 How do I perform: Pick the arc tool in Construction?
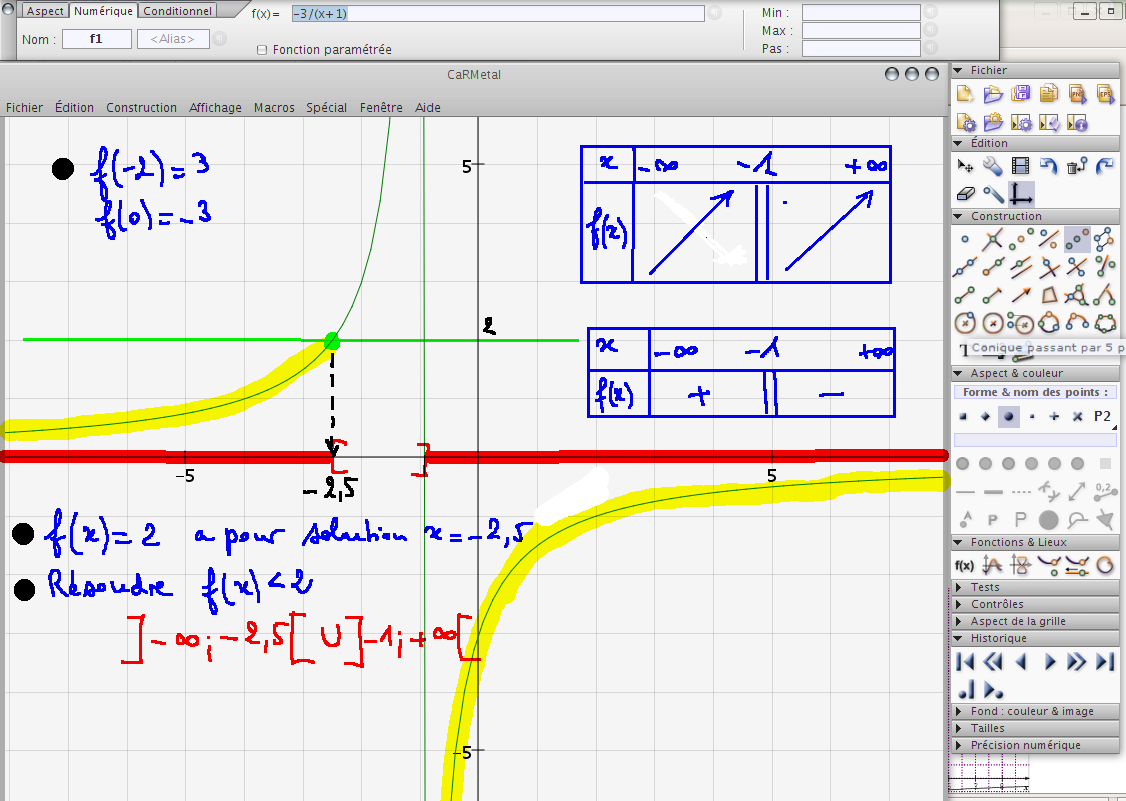click(x=1077, y=323)
